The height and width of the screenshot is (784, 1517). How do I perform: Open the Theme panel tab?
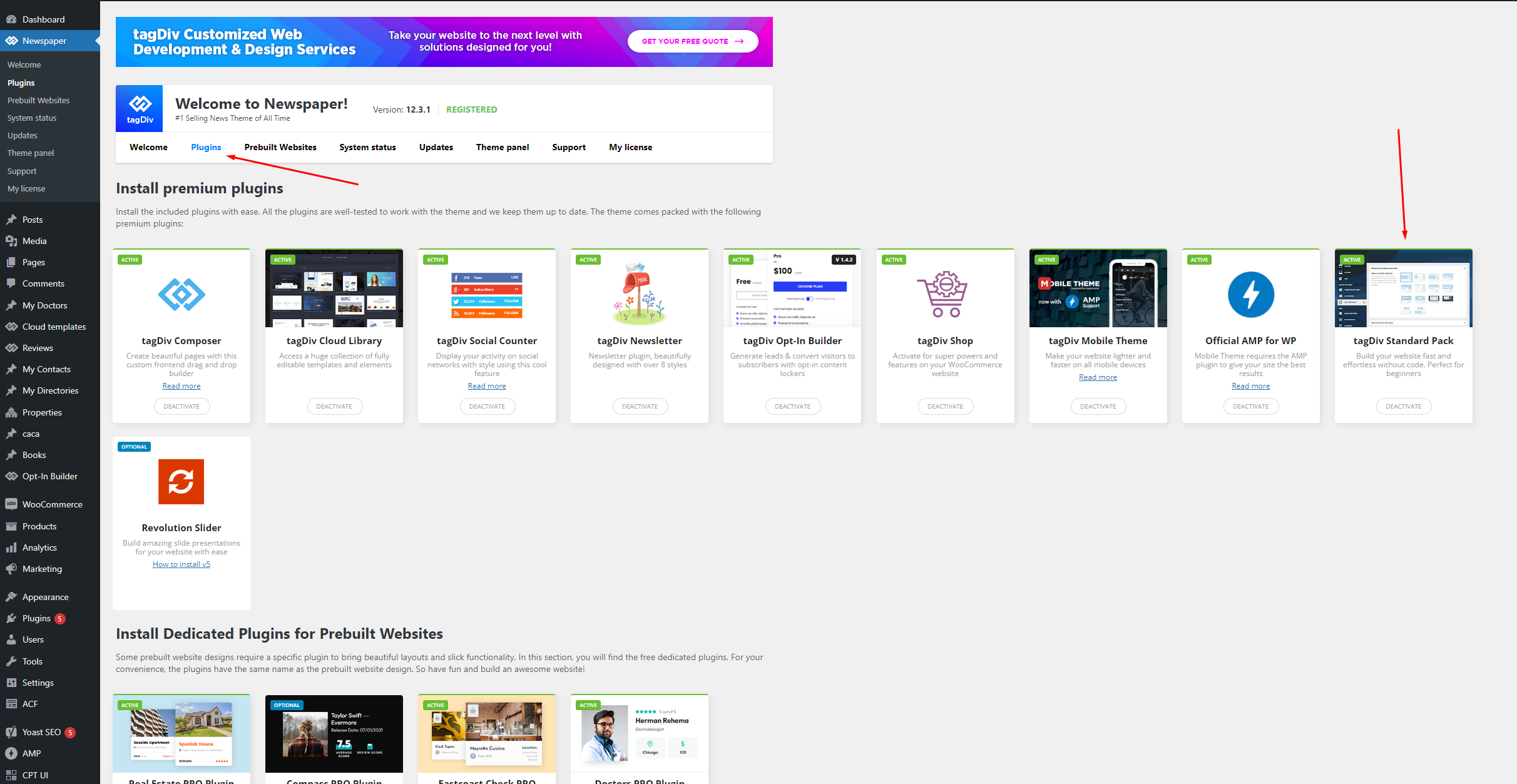[x=503, y=147]
